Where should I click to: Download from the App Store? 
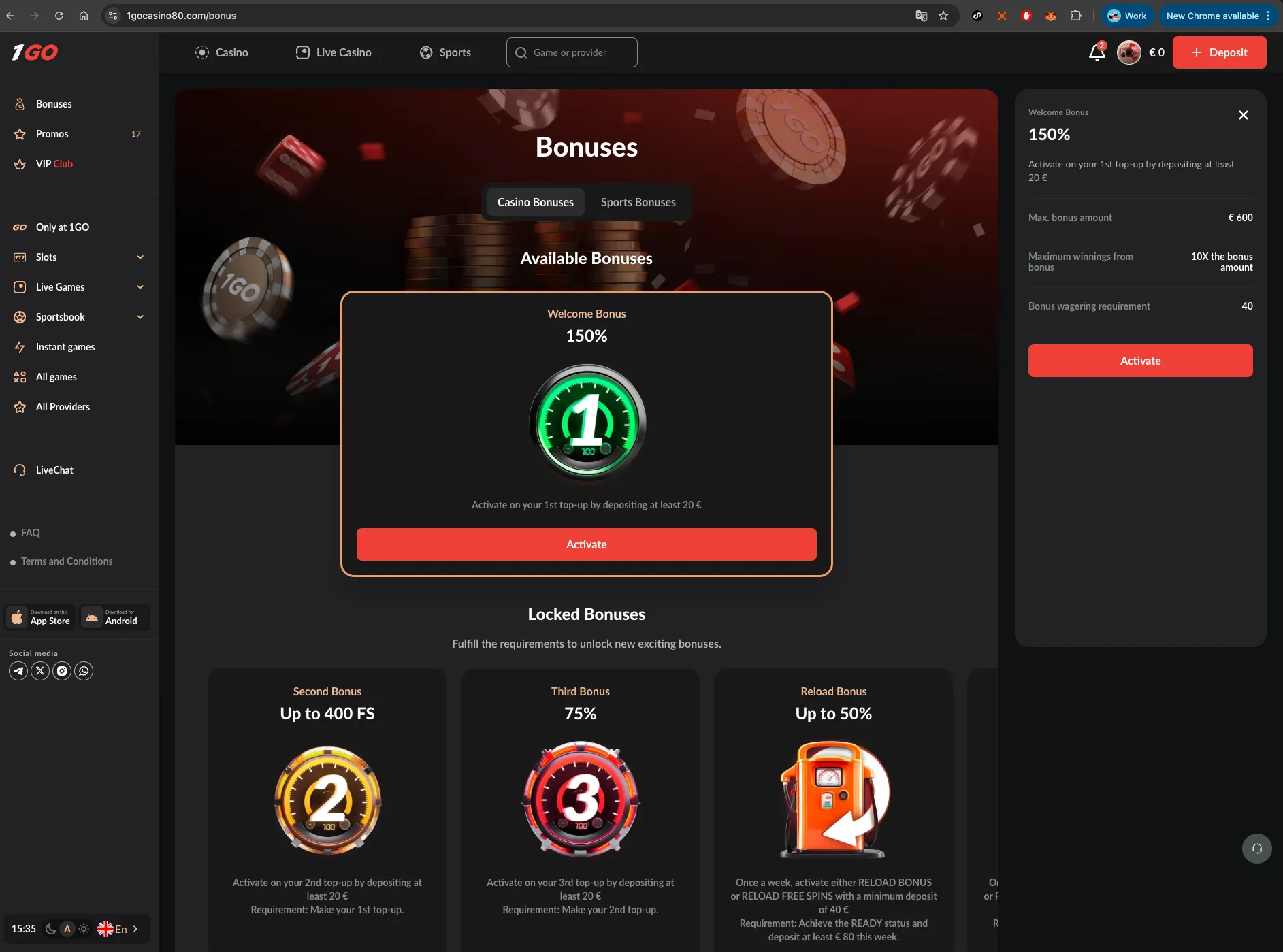point(41,617)
